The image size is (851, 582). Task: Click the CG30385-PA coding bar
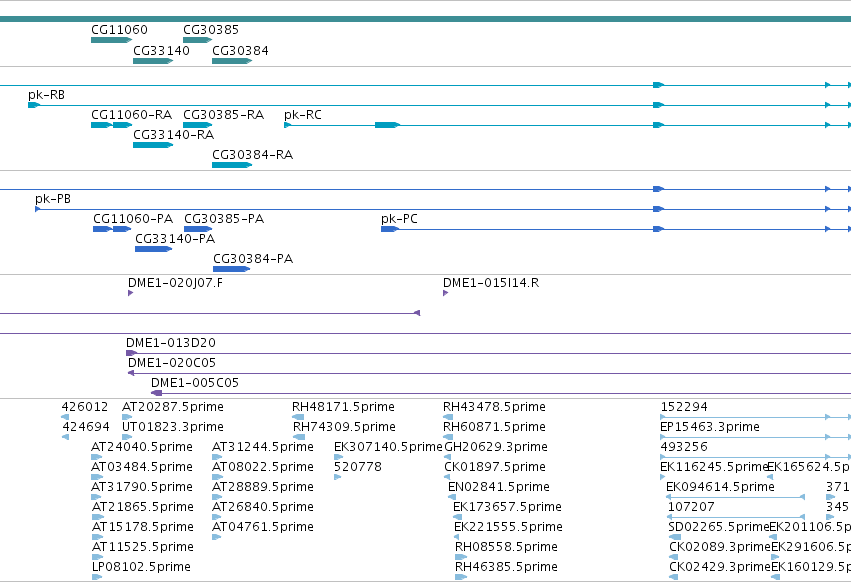click(198, 229)
